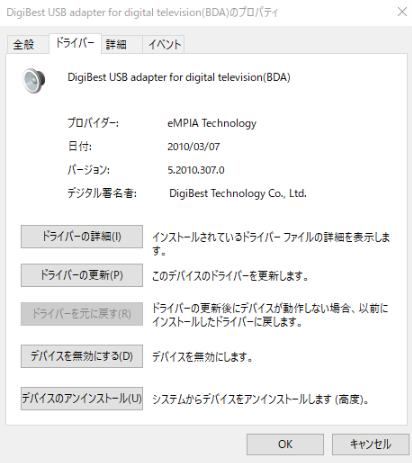The width and height of the screenshot is (412, 463).
Task: Select provider value eMPIA Technology
Action: [212, 123]
